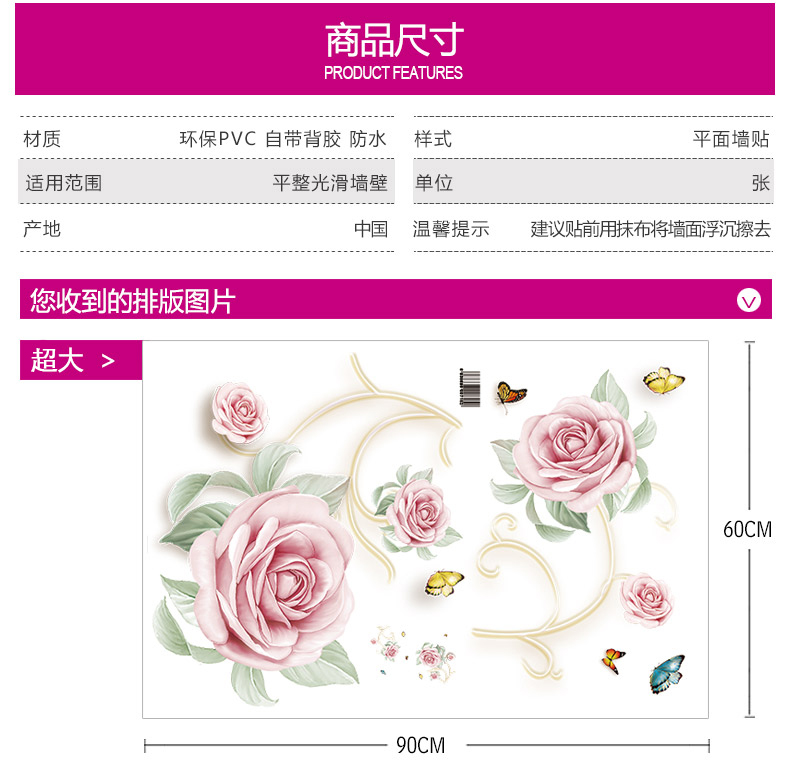Click the yellow butterfly at top right
790x762 pixels.
coord(663,381)
